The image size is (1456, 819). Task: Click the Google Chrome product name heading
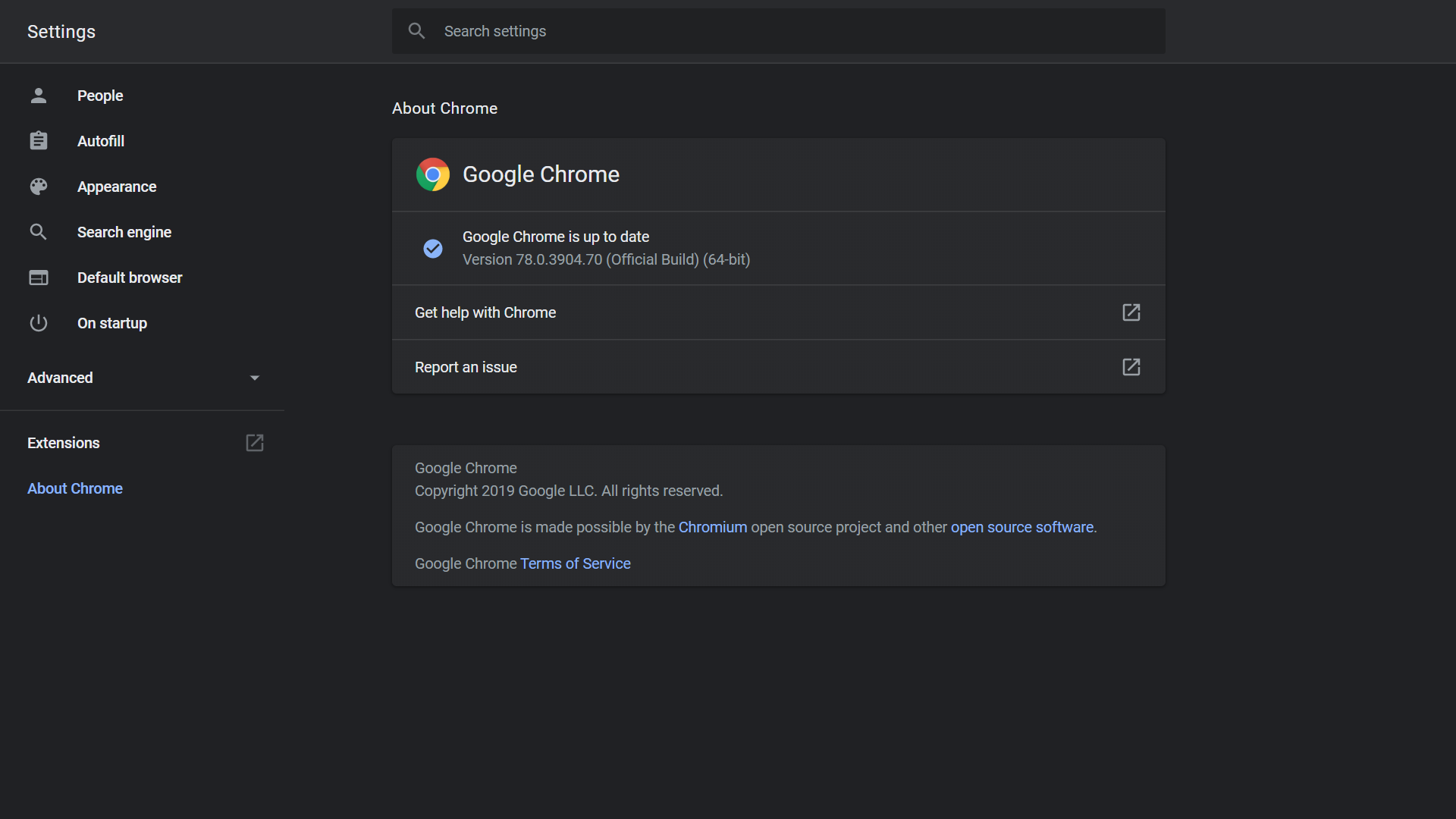[541, 174]
